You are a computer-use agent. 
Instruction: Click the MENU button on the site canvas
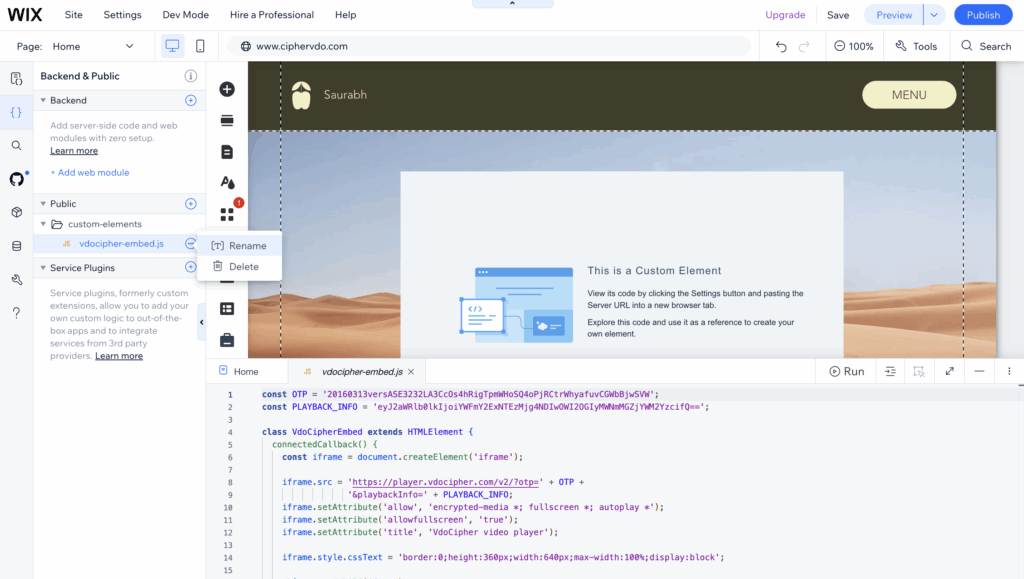point(909,95)
